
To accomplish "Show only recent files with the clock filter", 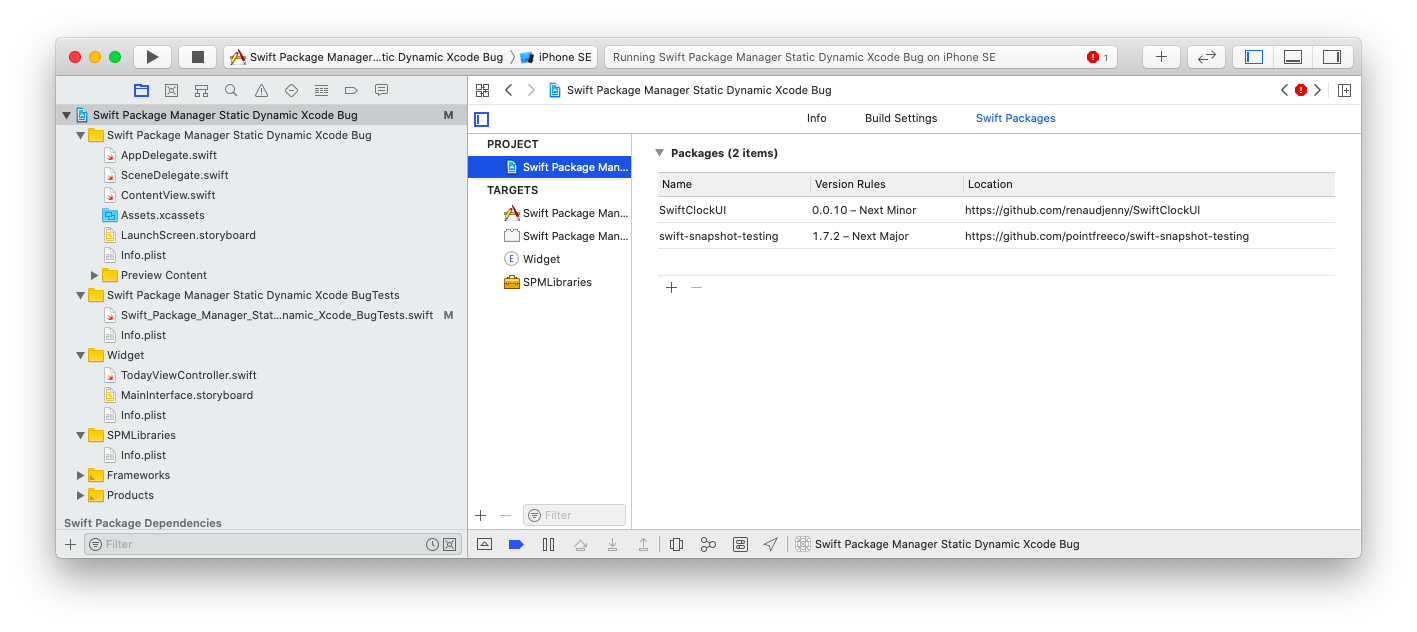I will pyautogui.click(x=432, y=544).
